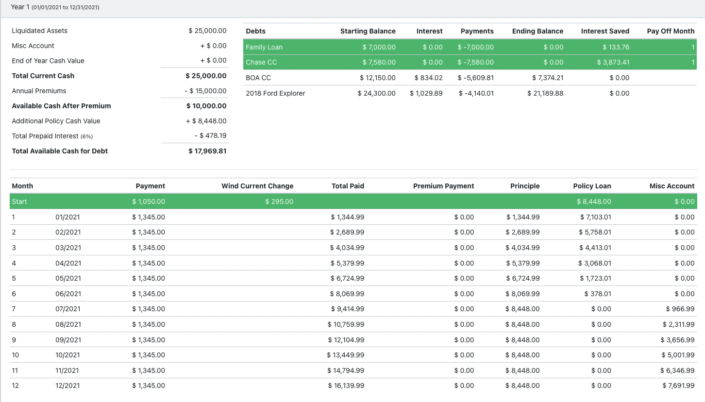This screenshot has height=402, width=705.
Task: Select the Family Loan debt row
Action: click(264, 47)
